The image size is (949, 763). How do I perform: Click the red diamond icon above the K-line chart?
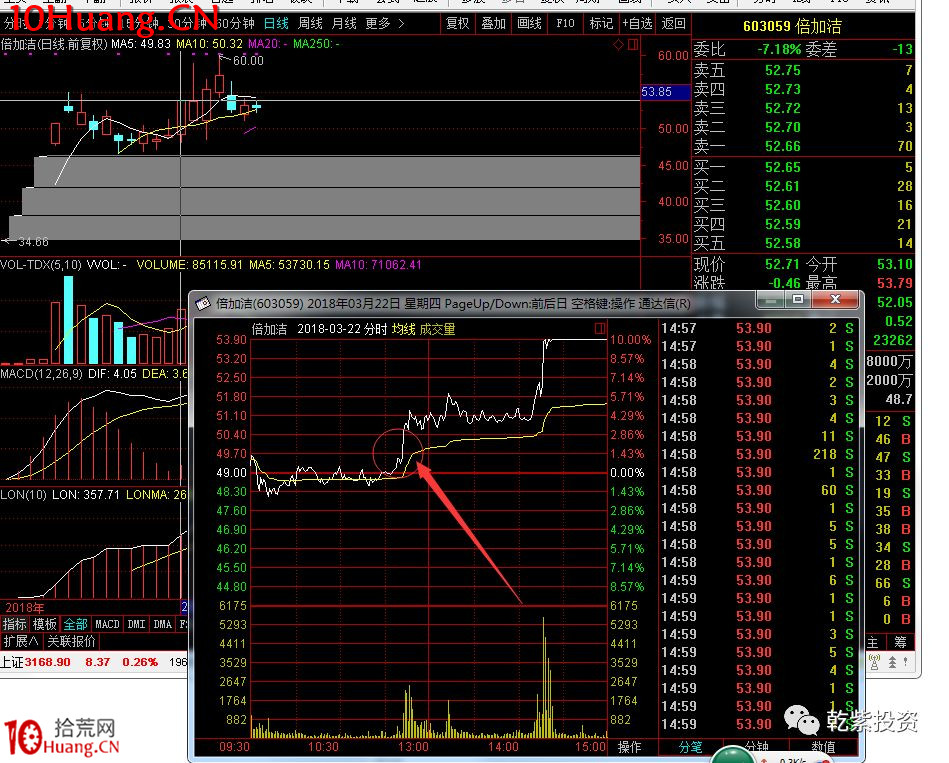[619, 45]
